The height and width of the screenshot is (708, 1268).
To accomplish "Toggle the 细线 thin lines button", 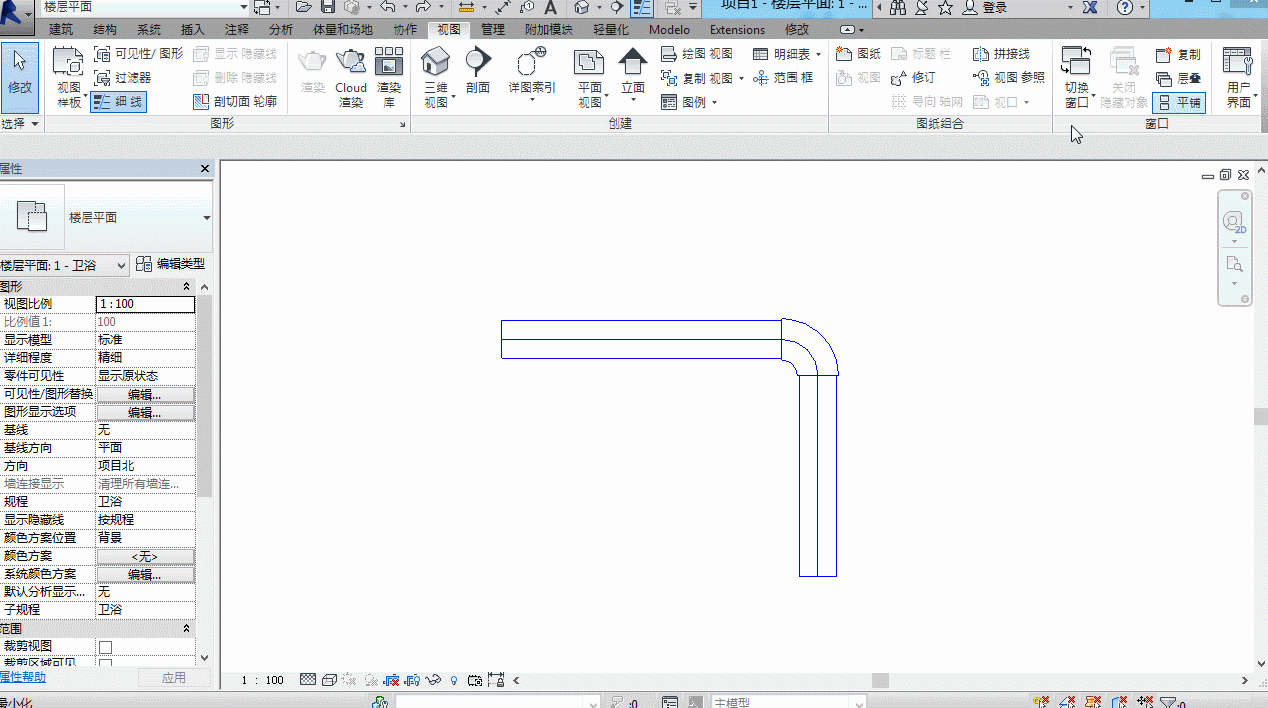I will click(x=119, y=102).
